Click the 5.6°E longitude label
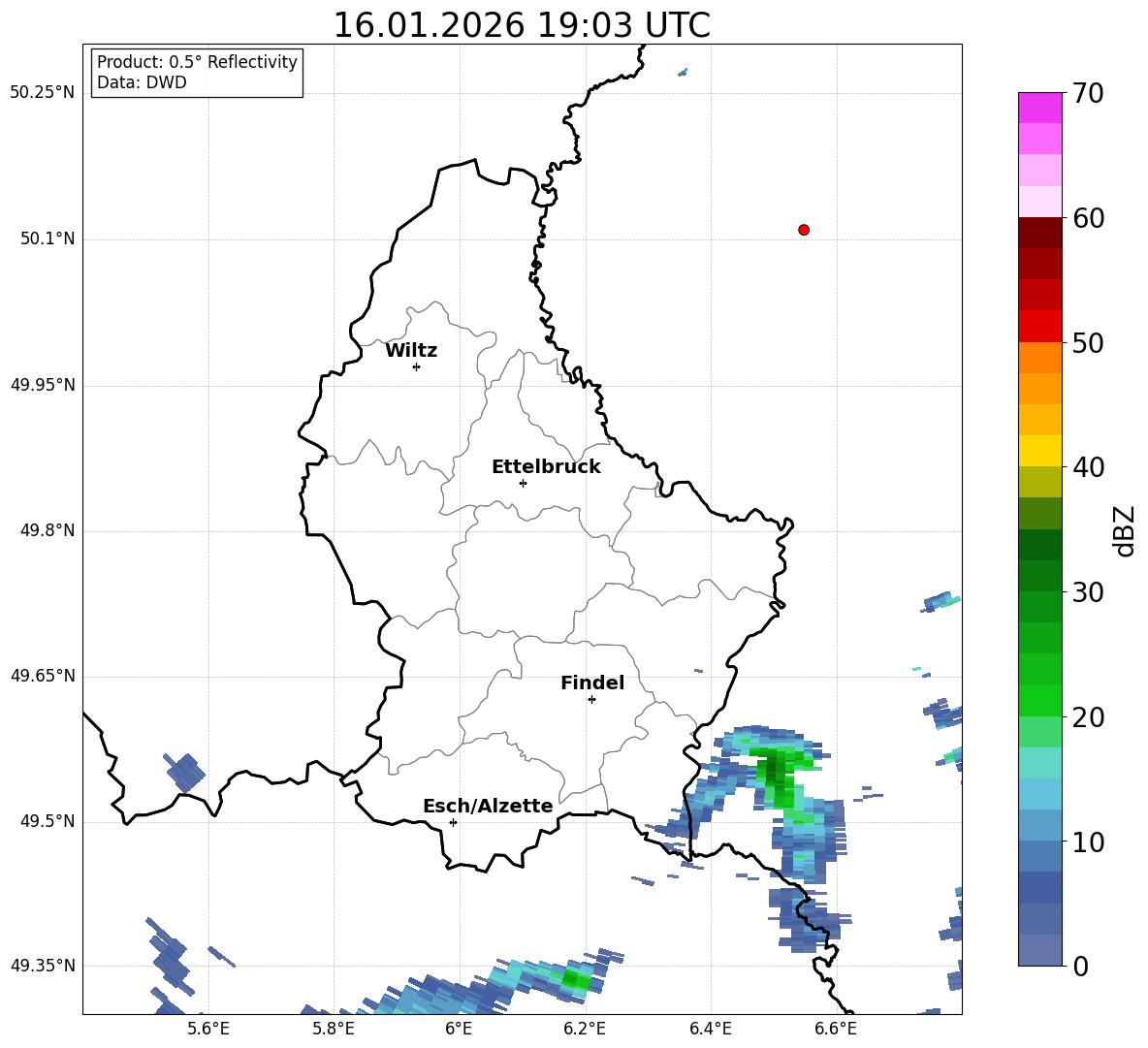The image size is (1148, 1048). pyautogui.click(x=208, y=1029)
